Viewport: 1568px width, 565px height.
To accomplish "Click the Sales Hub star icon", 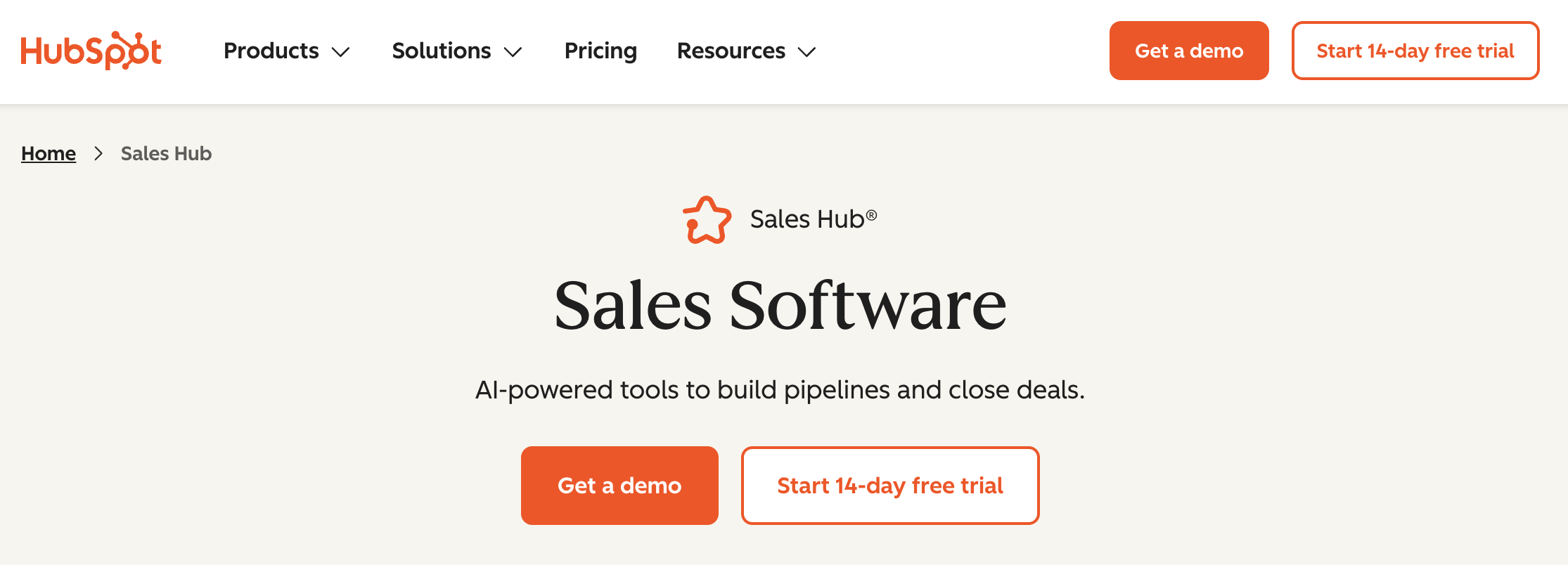I will [x=707, y=219].
